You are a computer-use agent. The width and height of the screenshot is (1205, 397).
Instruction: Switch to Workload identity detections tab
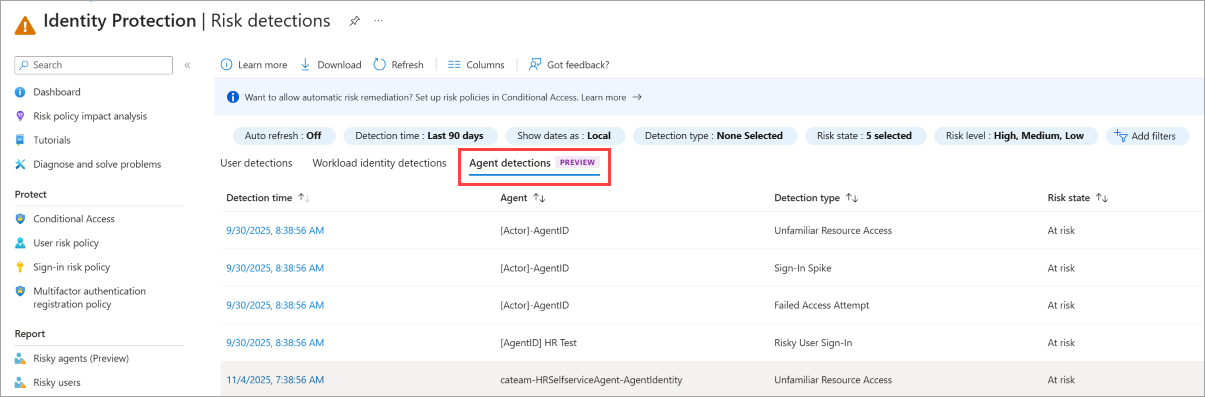pos(379,163)
